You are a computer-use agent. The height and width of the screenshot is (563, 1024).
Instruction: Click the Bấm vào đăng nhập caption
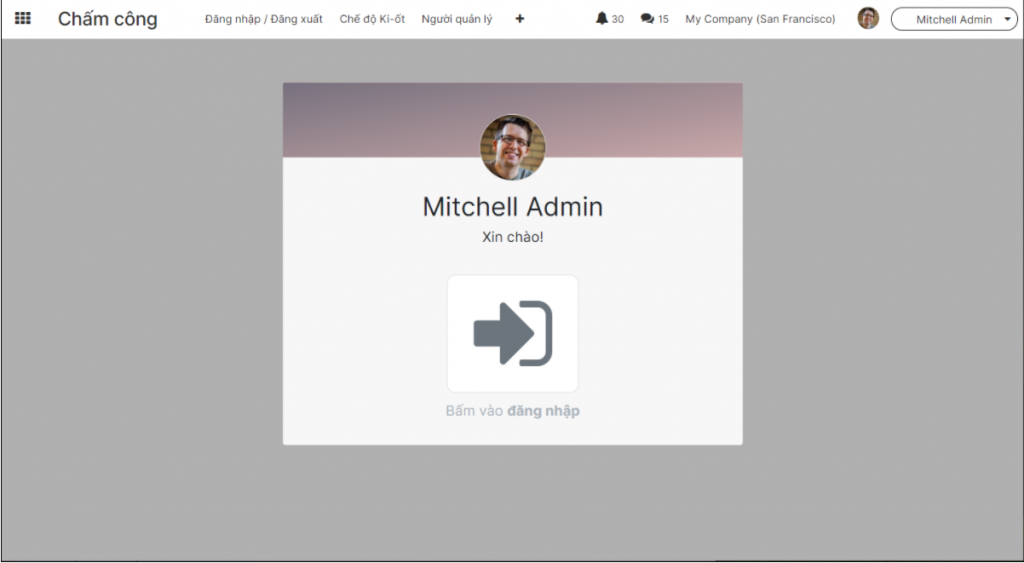click(x=513, y=411)
